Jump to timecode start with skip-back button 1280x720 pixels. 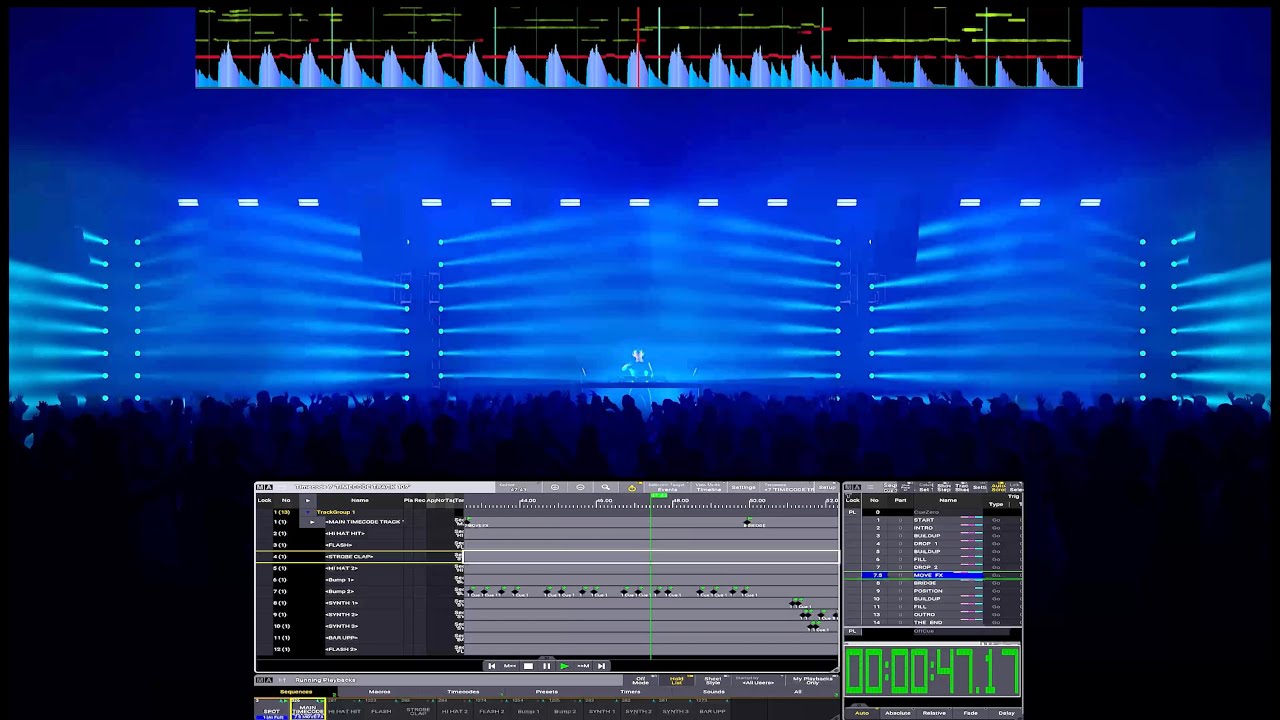point(491,666)
